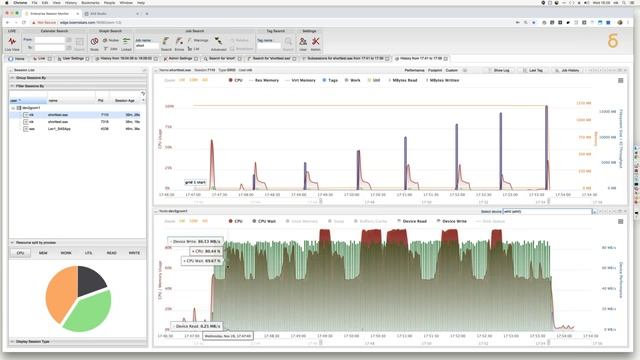
Task: Click the calendar From date field
Action: click(x=49, y=40)
